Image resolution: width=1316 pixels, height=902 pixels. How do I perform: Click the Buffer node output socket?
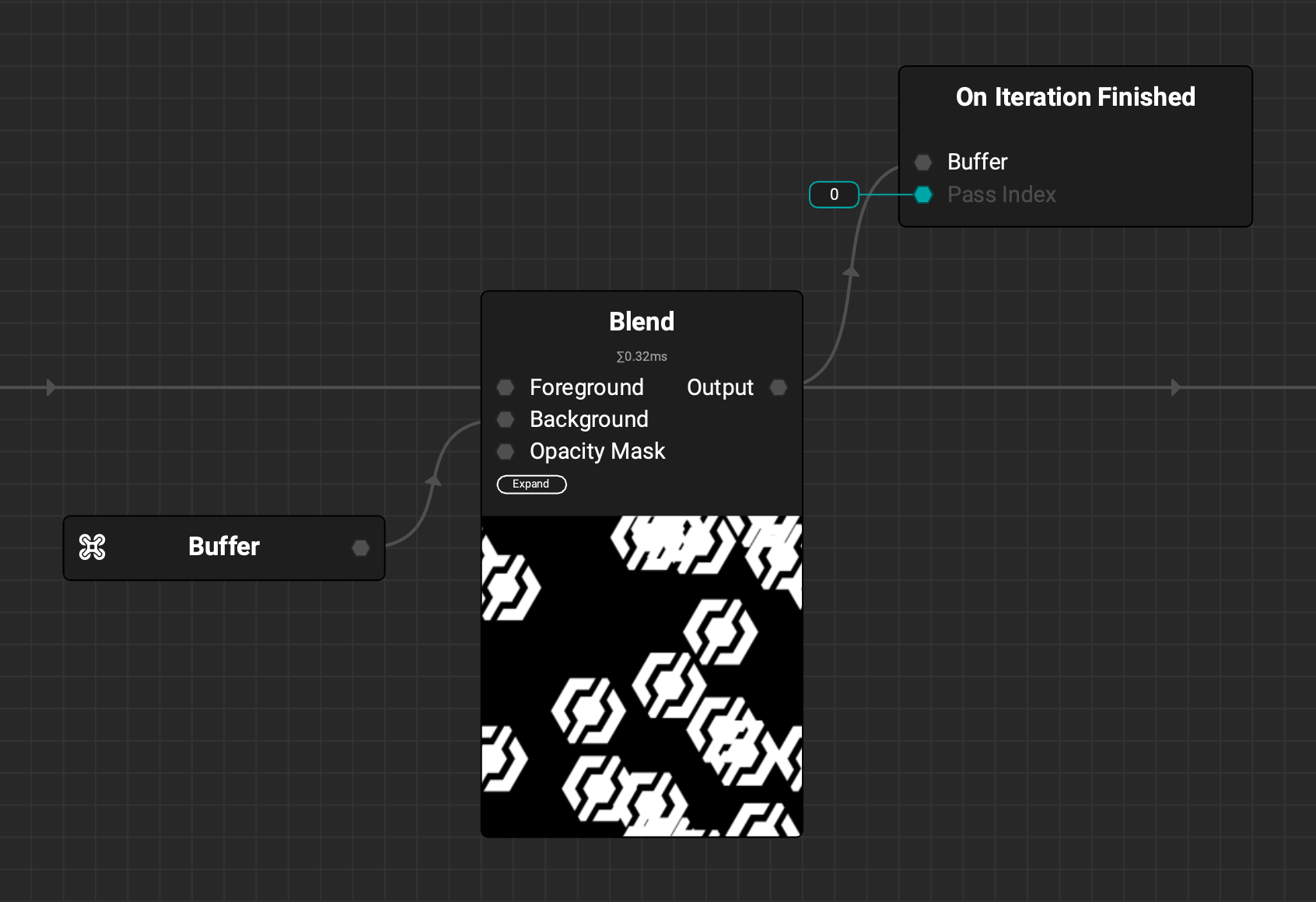point(360,548)
